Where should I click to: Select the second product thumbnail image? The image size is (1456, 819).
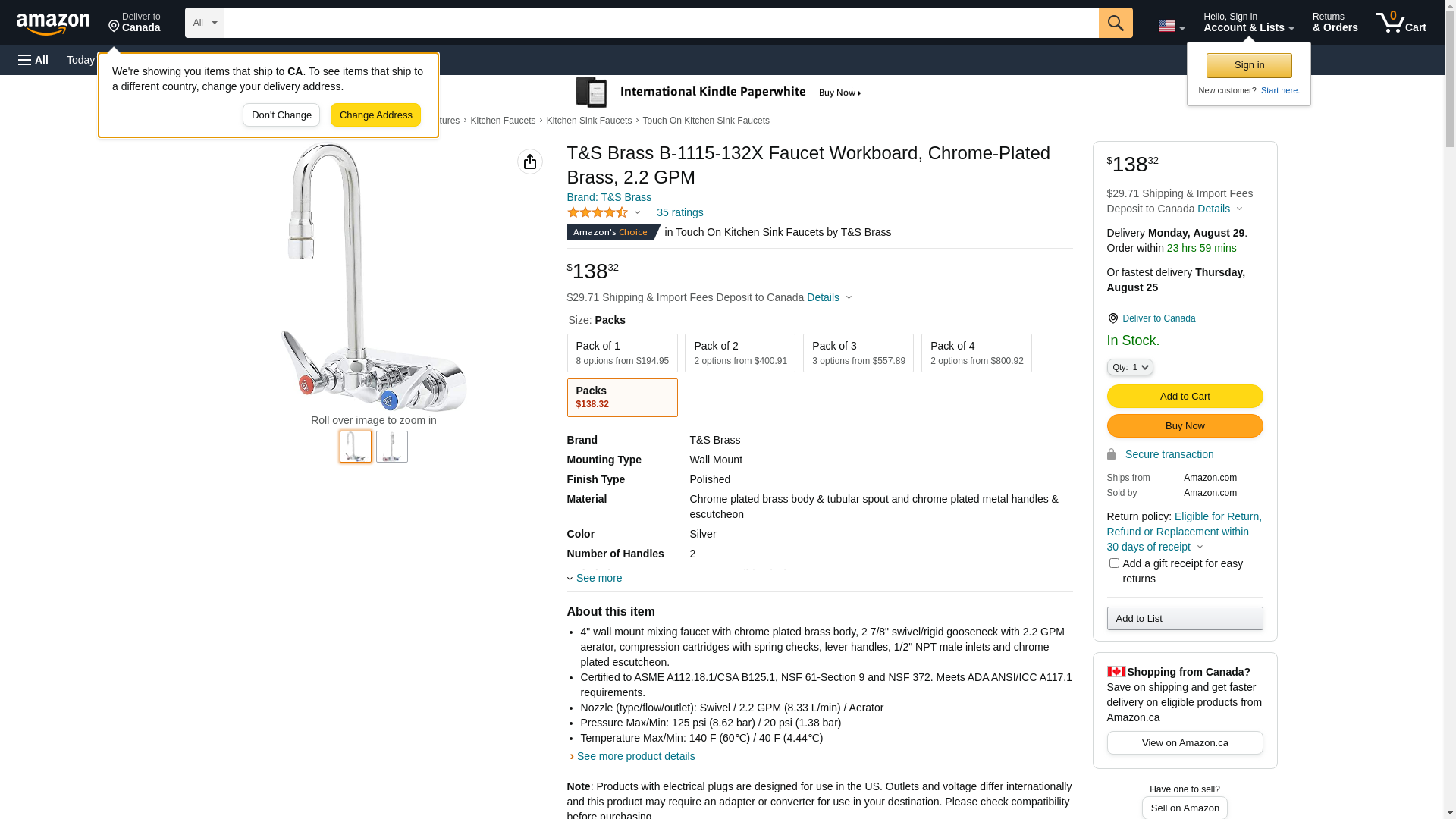tap(392, 447)
